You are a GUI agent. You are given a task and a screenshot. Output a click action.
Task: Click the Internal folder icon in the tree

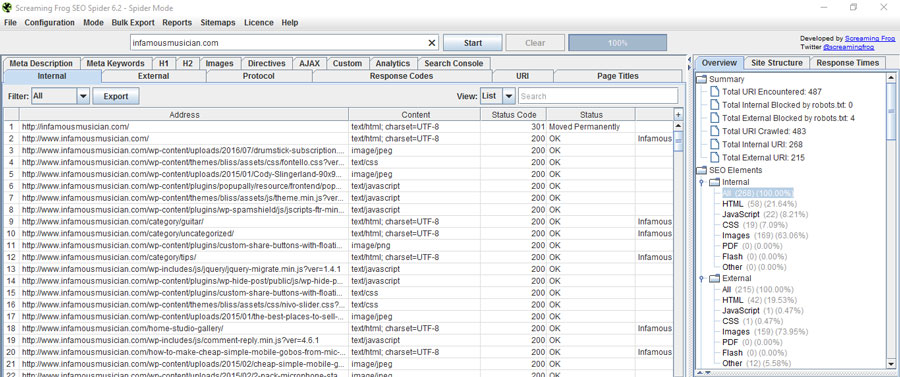point(714,182)
